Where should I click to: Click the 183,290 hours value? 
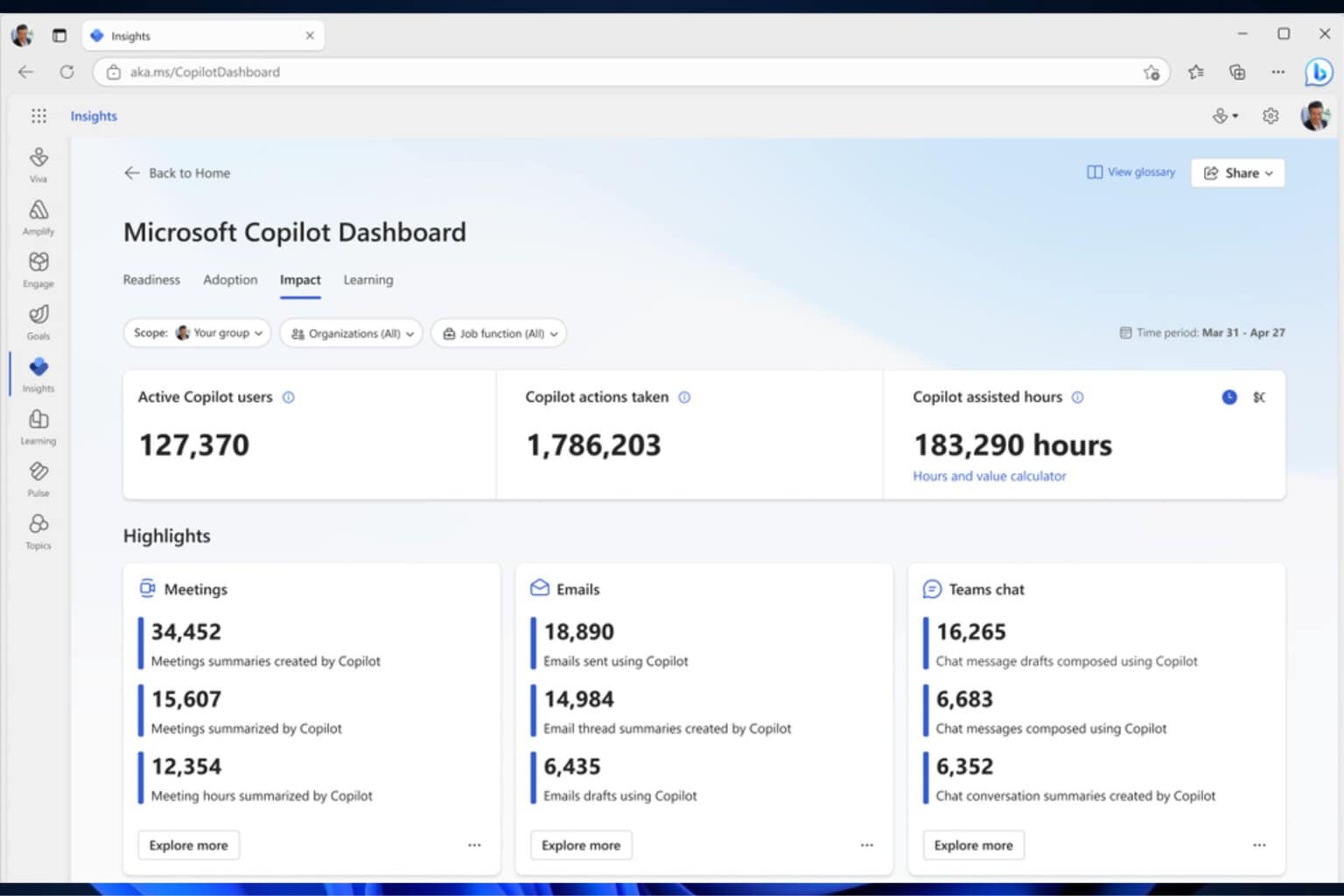1013,445
